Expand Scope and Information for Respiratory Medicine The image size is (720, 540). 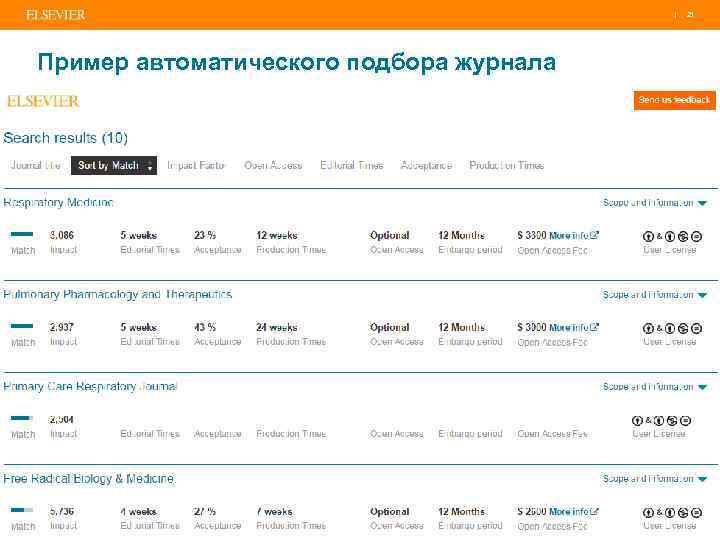click(655, 203)
